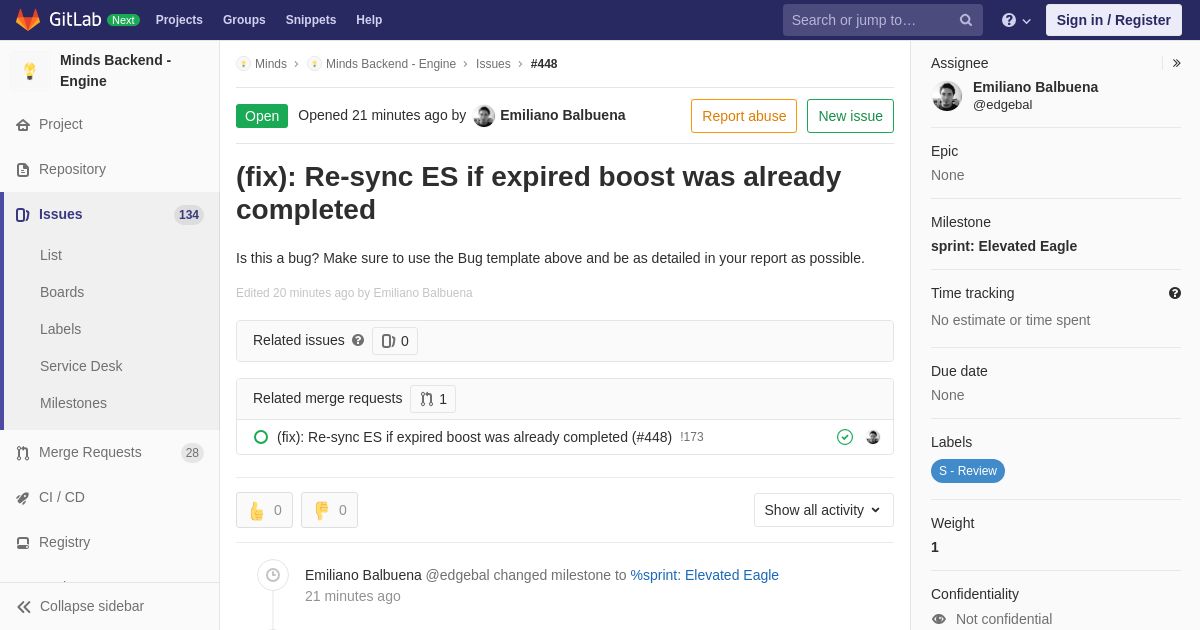Open the Help link in top navigation
The height and width of the screenshot is (630, 1200).
(369, 20)
